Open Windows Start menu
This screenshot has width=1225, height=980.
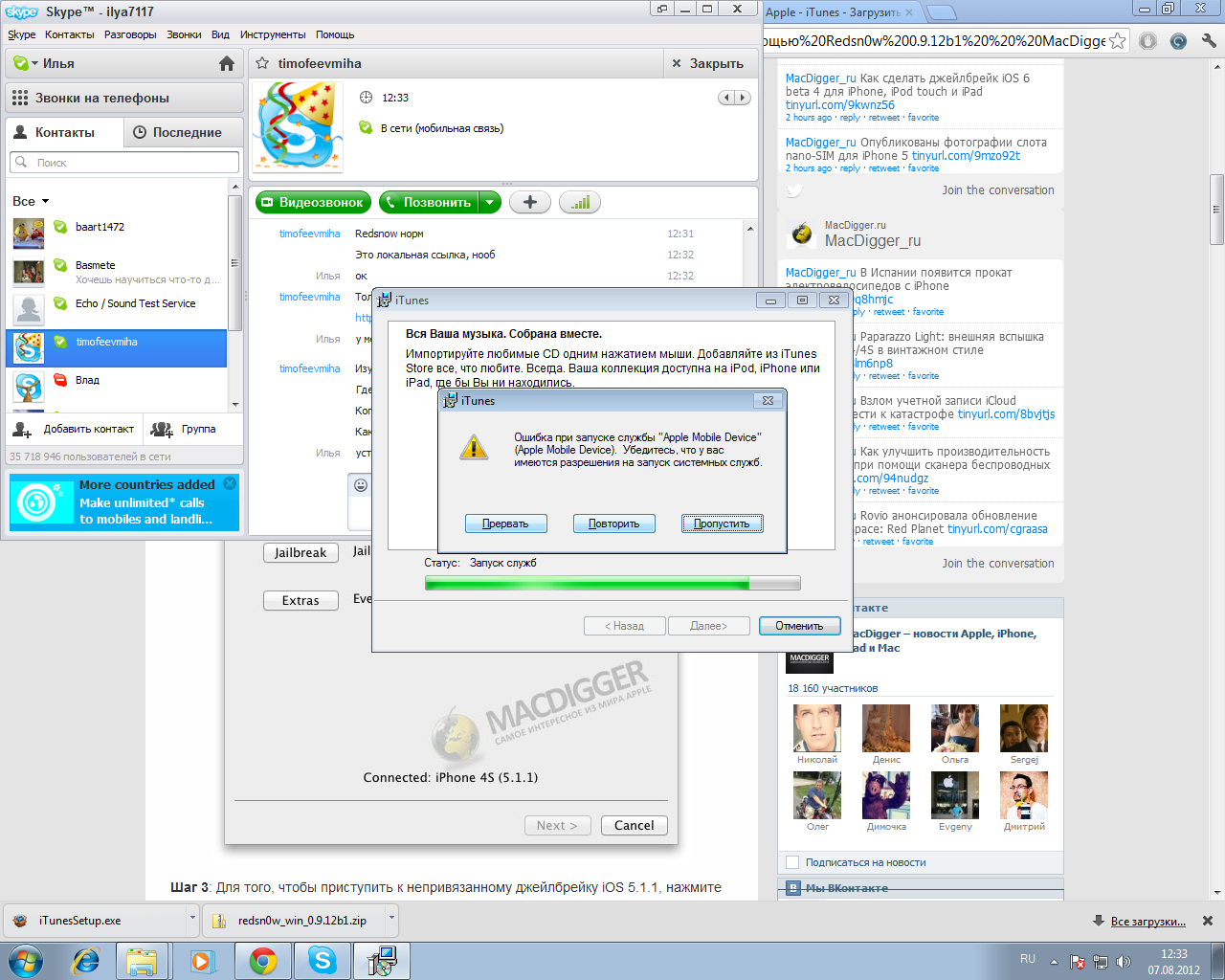click(x=26, y=961)
